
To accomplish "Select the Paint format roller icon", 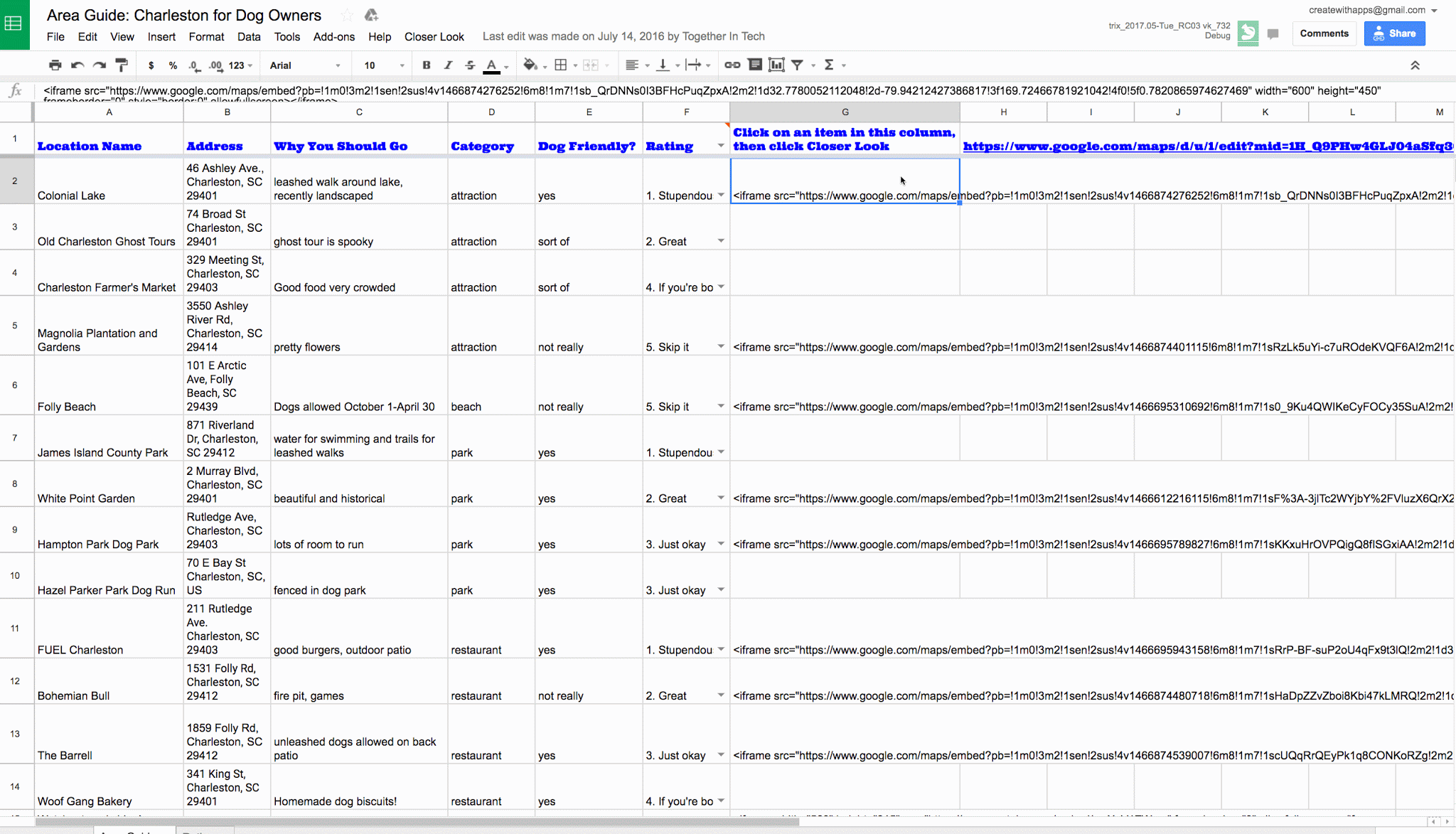I will click(x=122, y=65).
